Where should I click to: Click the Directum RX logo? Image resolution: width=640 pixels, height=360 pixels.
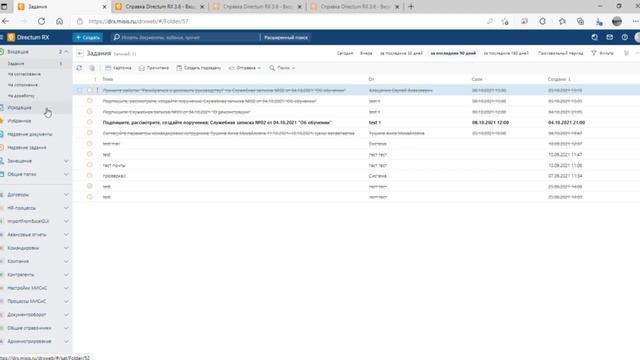[29, 38]
